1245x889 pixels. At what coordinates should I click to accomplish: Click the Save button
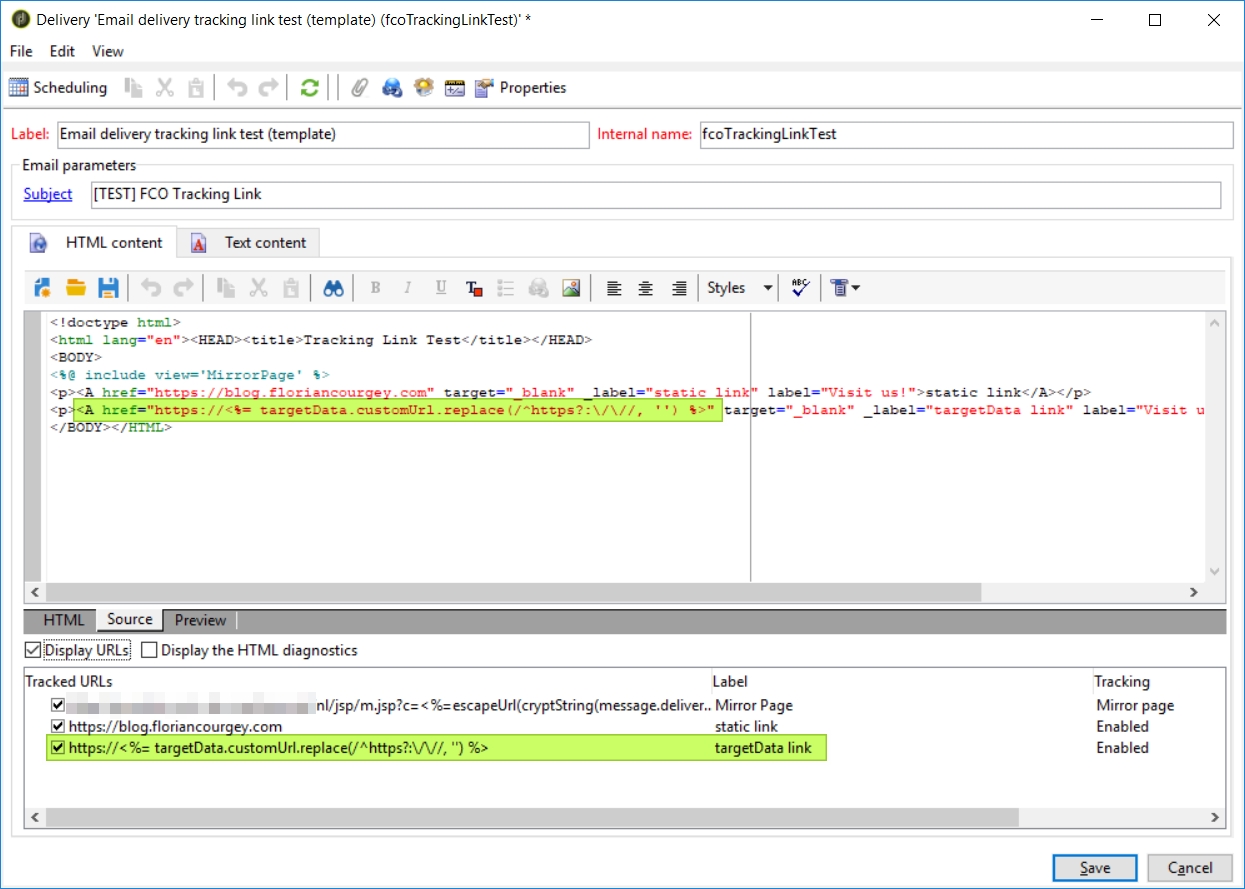[x=1095, y=868]
